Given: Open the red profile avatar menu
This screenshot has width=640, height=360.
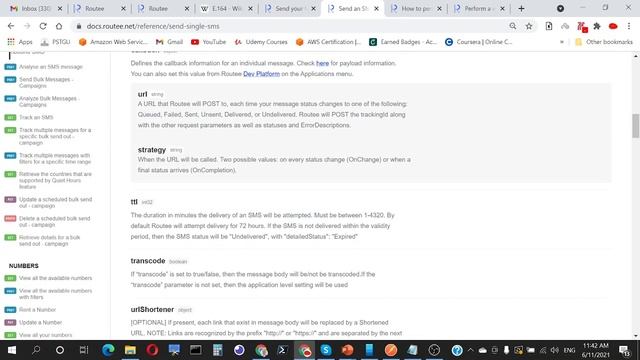Looking at the screenshot, I should (613, 26).
